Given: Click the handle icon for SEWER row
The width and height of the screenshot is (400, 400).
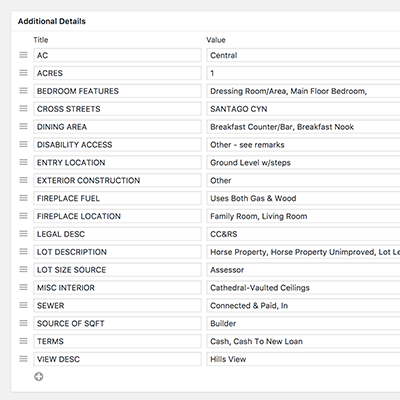Looking at the screenshot, I should tap(23, 305).
